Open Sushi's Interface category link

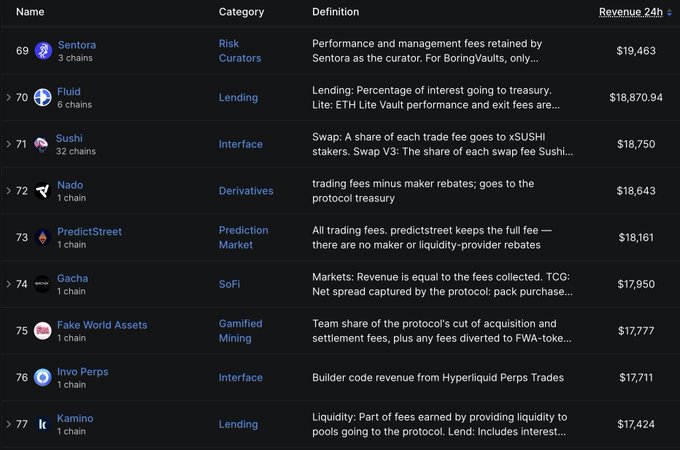[241, 144]
